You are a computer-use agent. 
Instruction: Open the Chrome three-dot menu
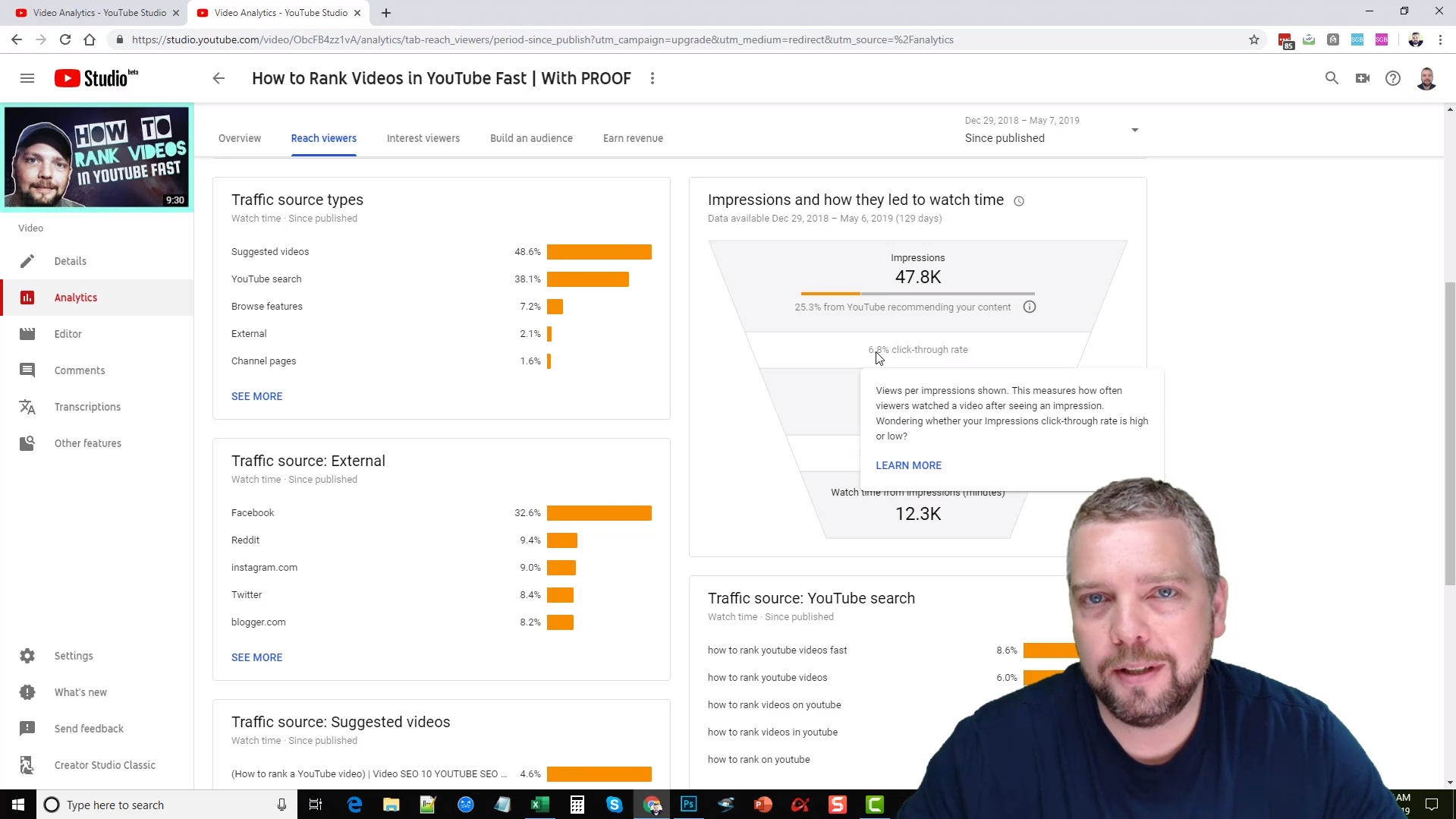[1440, 39]
